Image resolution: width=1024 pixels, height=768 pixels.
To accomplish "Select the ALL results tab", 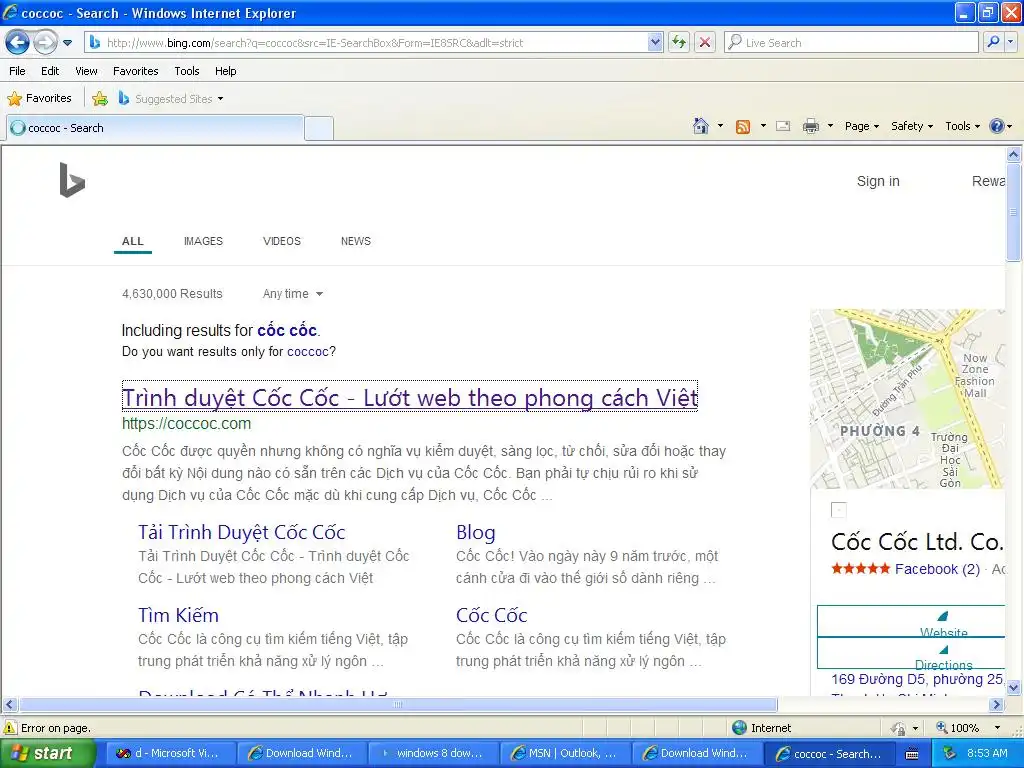I will pyautogui.click(x=133, y=241).
